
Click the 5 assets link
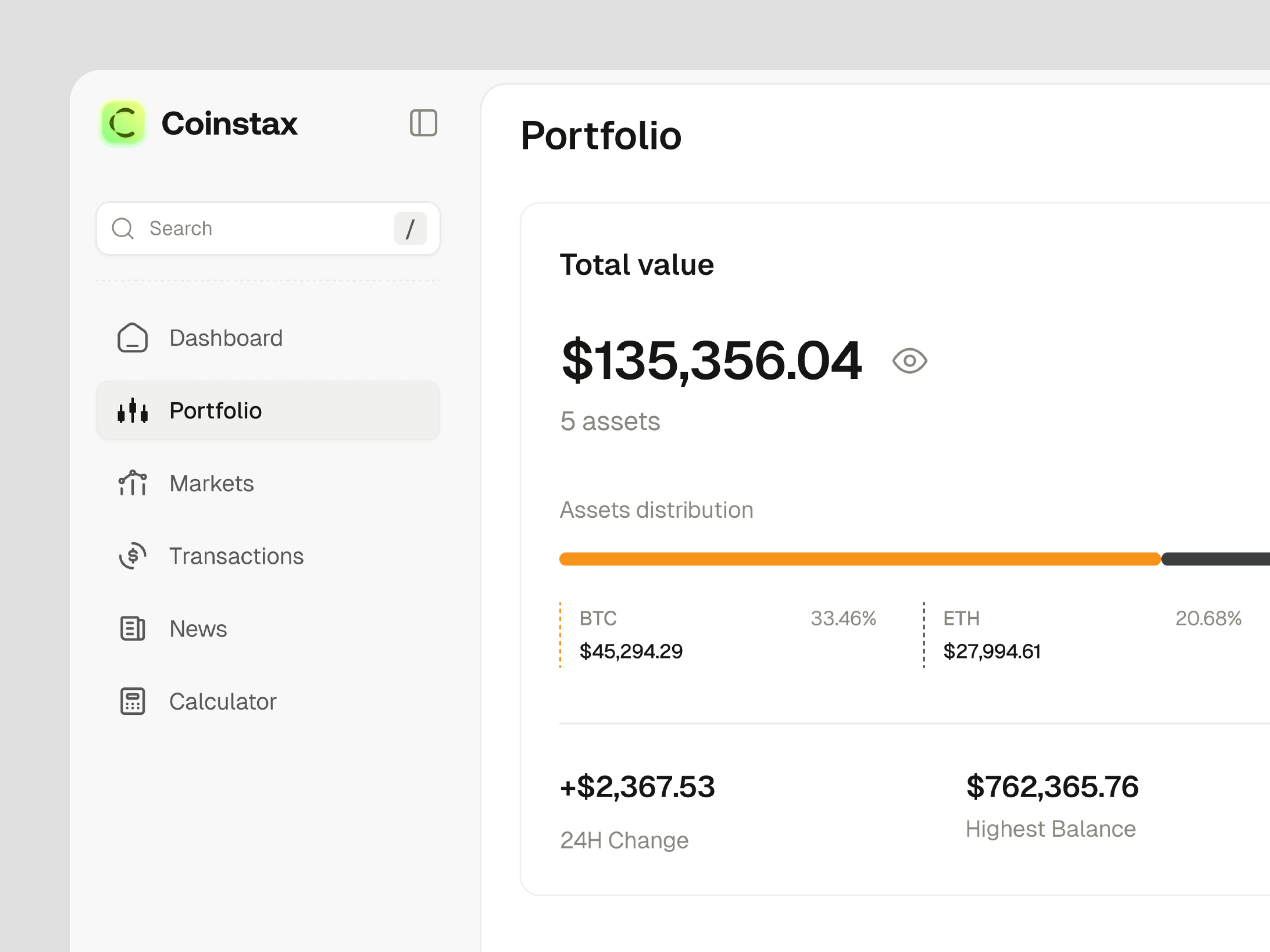pos(610,420)
